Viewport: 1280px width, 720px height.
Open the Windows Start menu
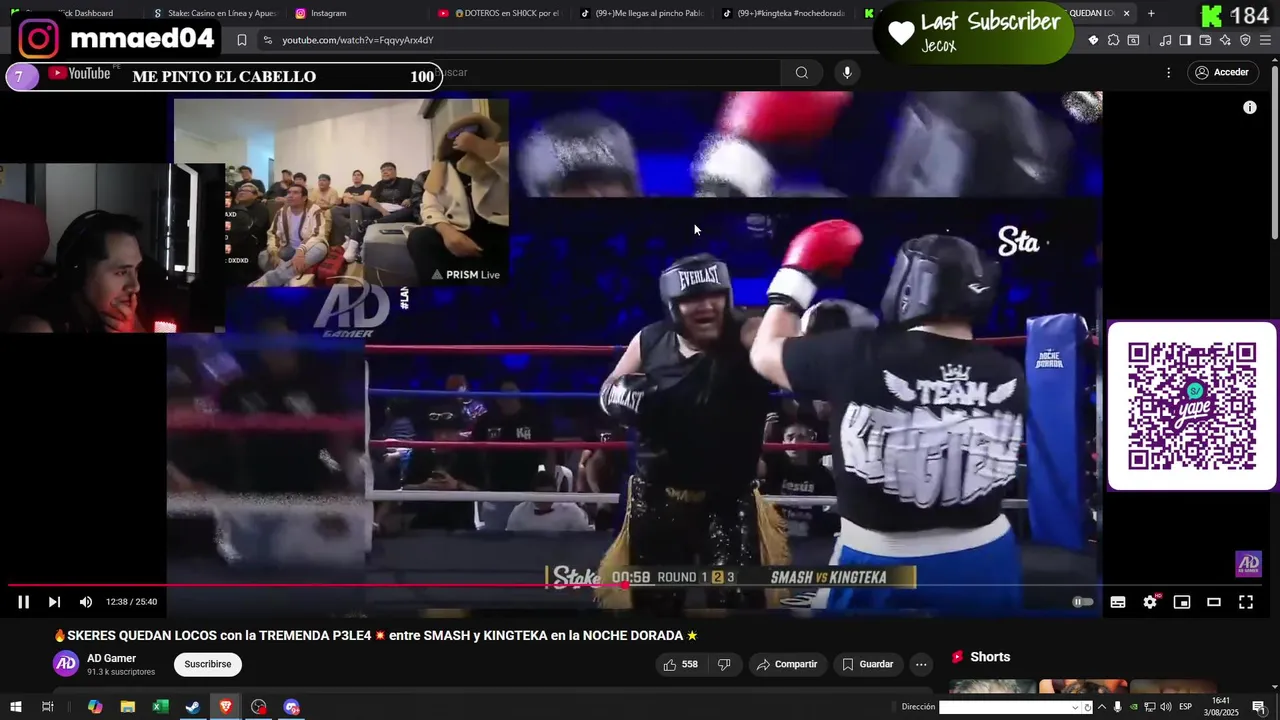[x=14, y=707]
